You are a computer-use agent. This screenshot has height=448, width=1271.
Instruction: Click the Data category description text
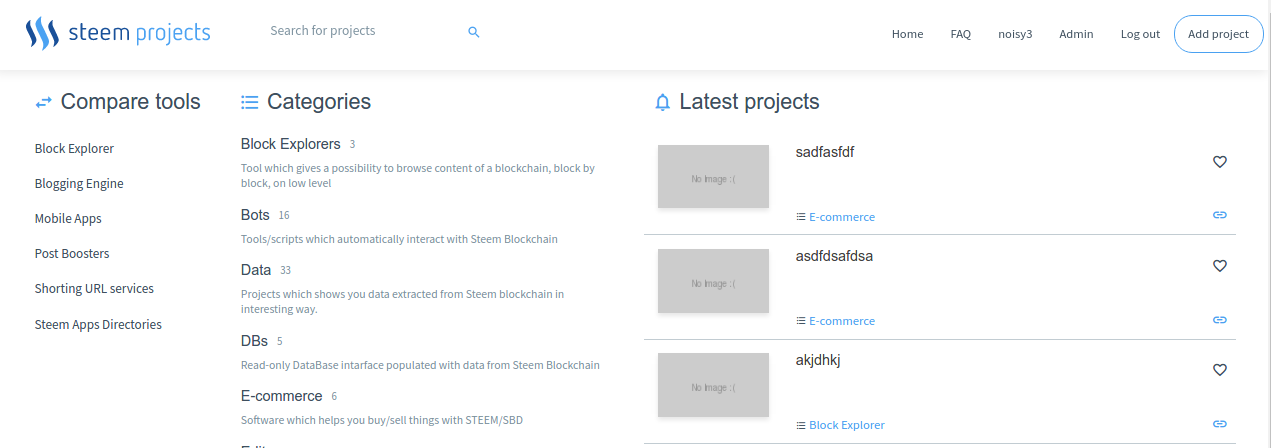(x=403, y=302)
